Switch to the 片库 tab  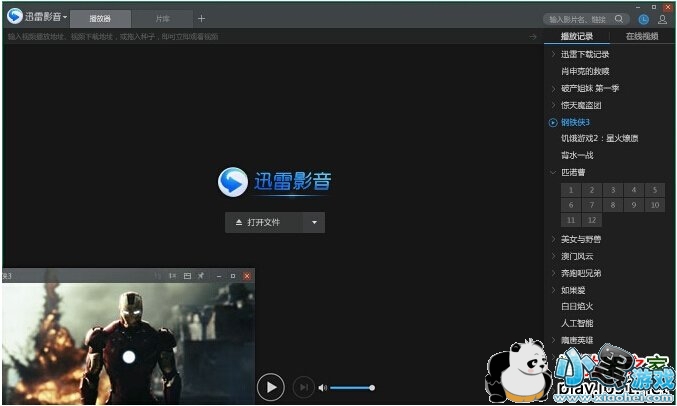[x=162, y=19]
